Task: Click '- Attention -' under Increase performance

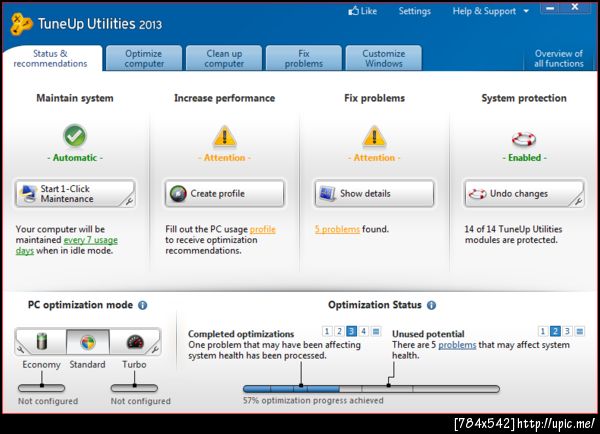Action: [225, 158]
